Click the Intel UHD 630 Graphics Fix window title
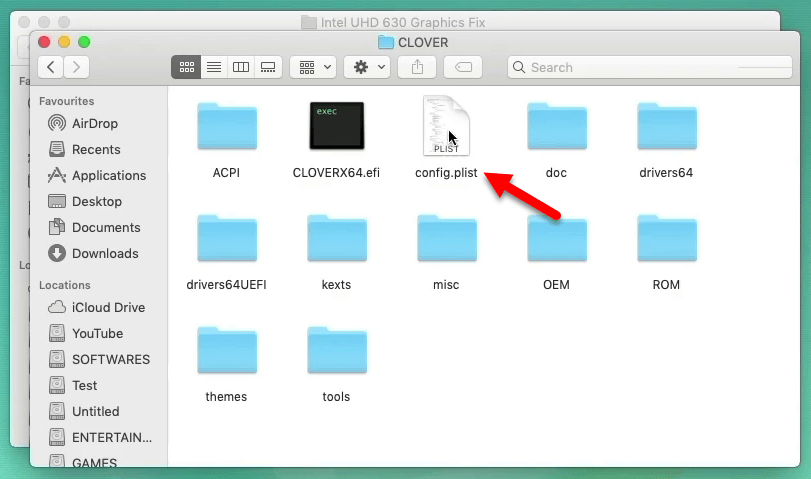811x479 pixels. [x=403, y=23]
